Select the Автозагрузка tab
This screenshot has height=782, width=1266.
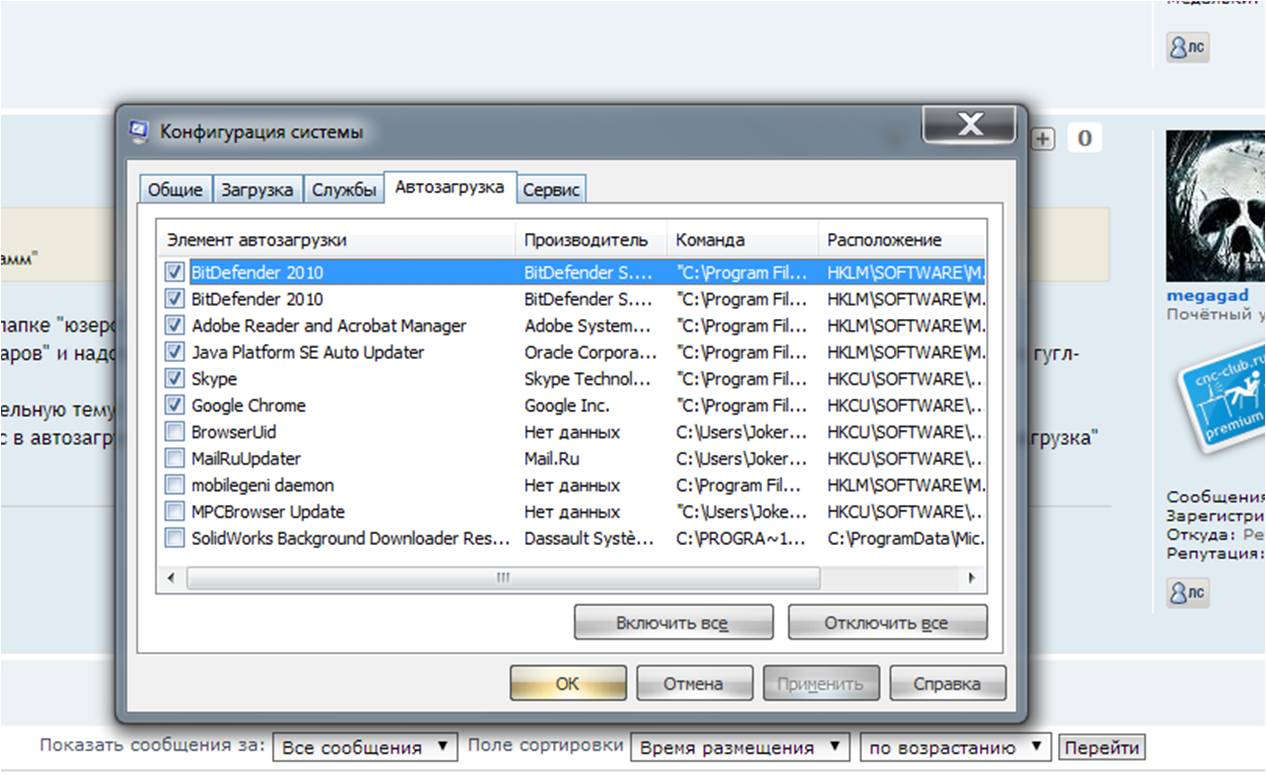point(450,187)
